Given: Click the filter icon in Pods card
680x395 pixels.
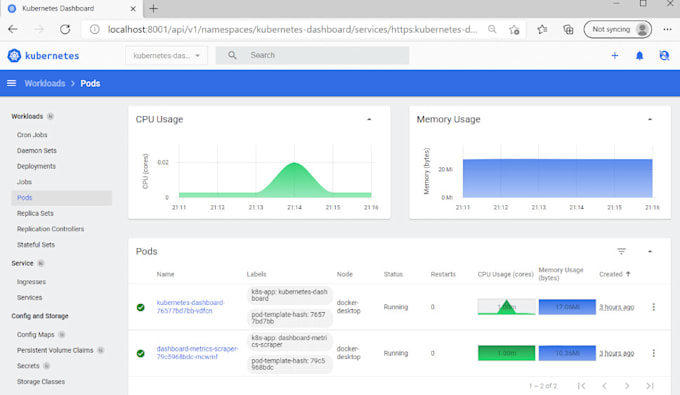Looking at the screenshot, I should click(621, 251).
